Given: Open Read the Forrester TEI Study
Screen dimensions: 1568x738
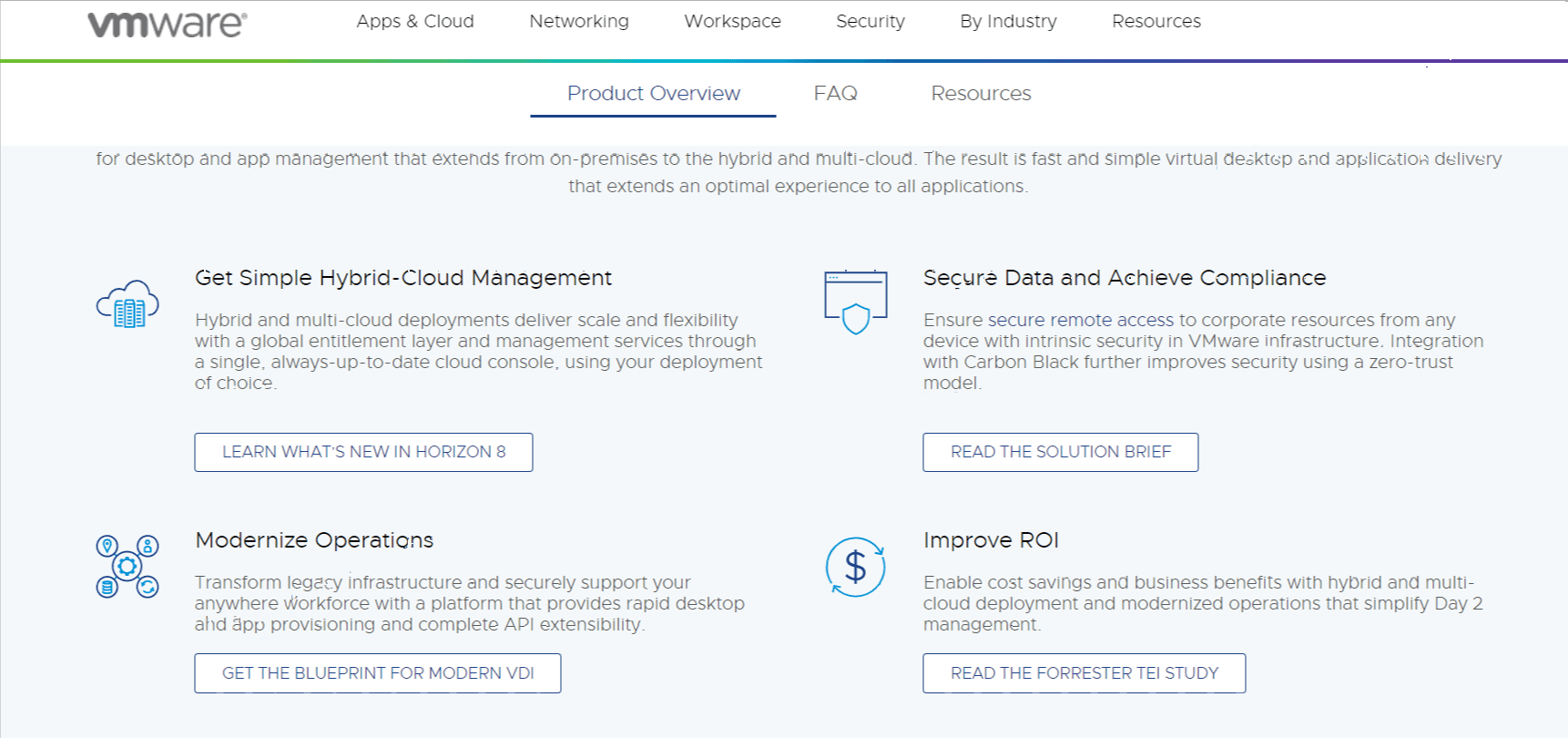Looking at the screenshot, I should point(1084,673).
